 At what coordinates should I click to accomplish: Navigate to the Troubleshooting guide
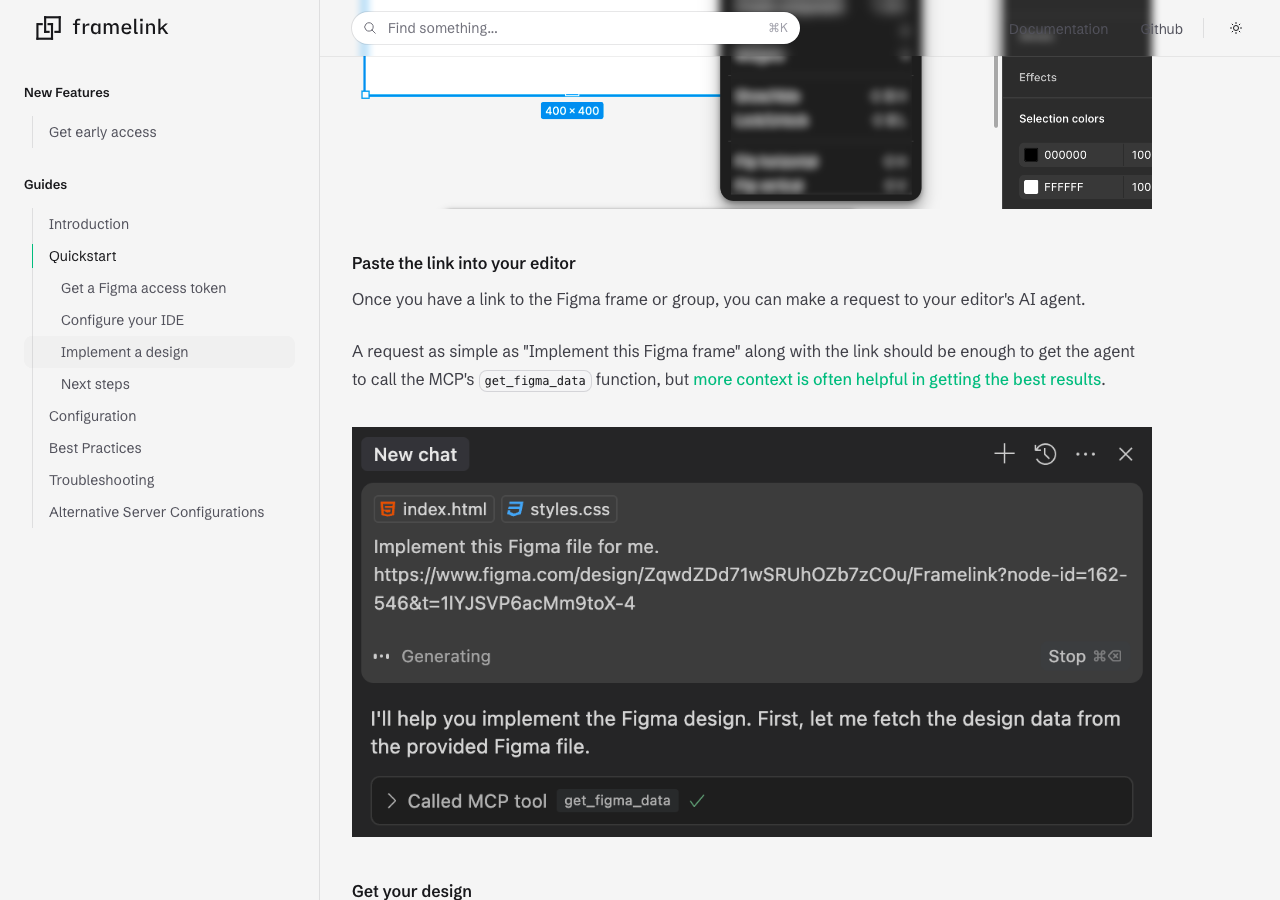click(x=101, y=480)
